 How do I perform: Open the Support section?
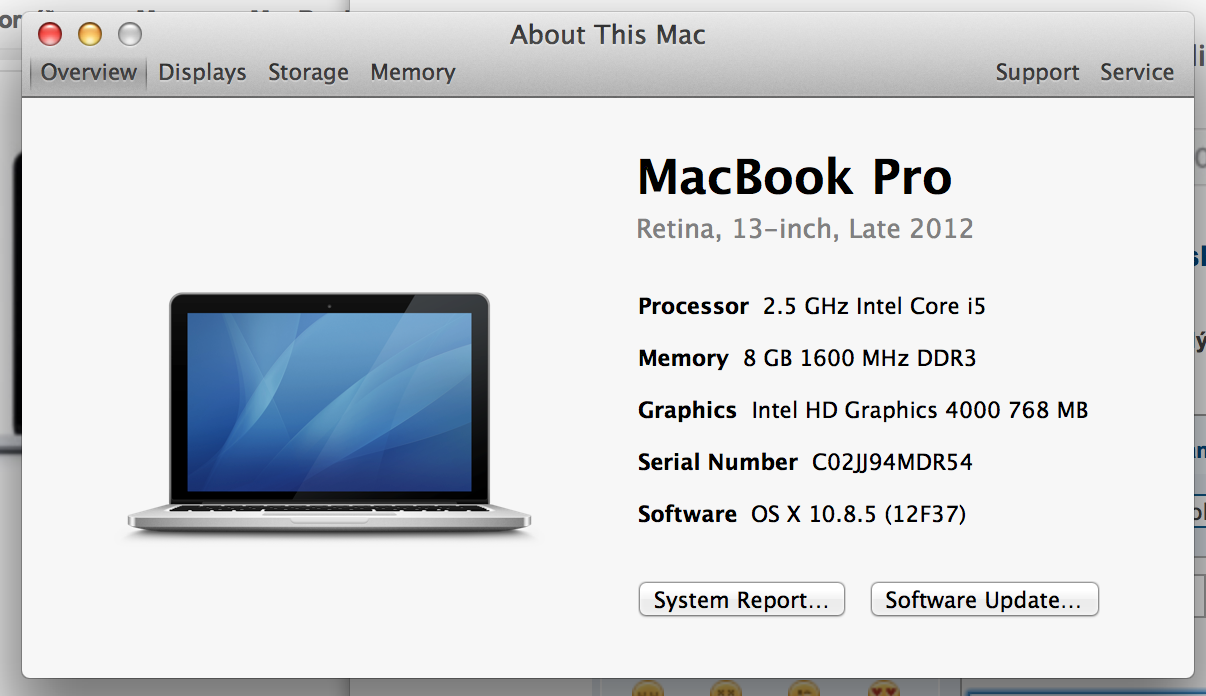click(1037, 72)
